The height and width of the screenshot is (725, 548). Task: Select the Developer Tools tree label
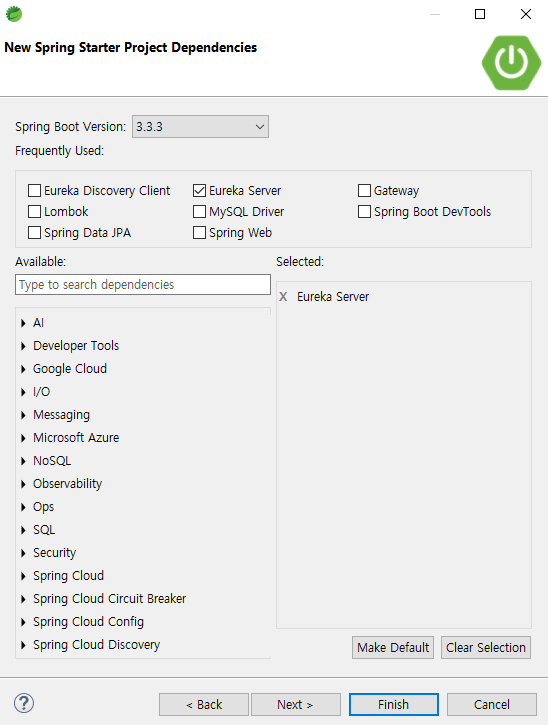tap(76, 346)
